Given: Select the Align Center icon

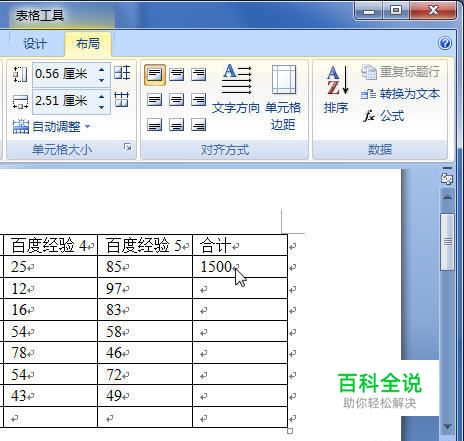Looking at the screenshot, I should tap(176, 100).
